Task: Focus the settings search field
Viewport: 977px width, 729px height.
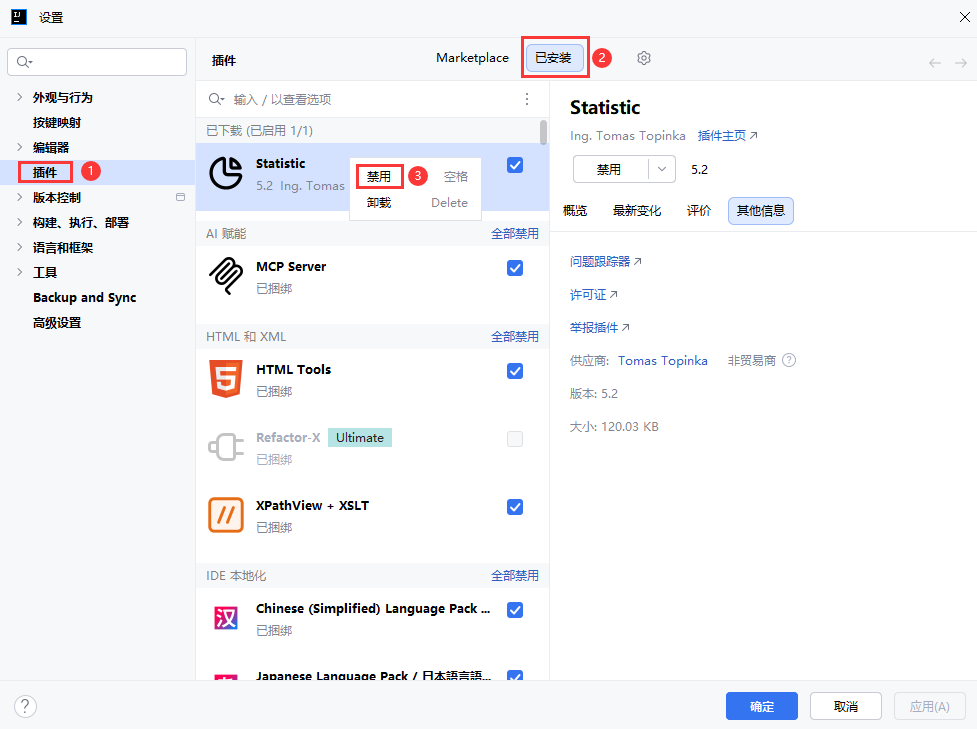Action: point(97,62)
